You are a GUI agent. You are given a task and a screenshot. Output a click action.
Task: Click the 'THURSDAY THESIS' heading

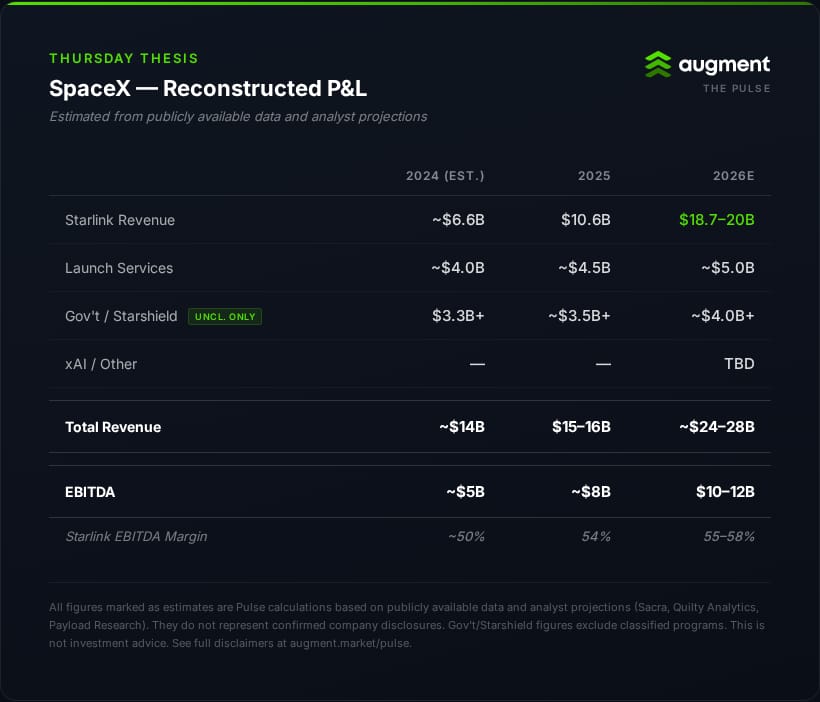click(x=124, y=58)
